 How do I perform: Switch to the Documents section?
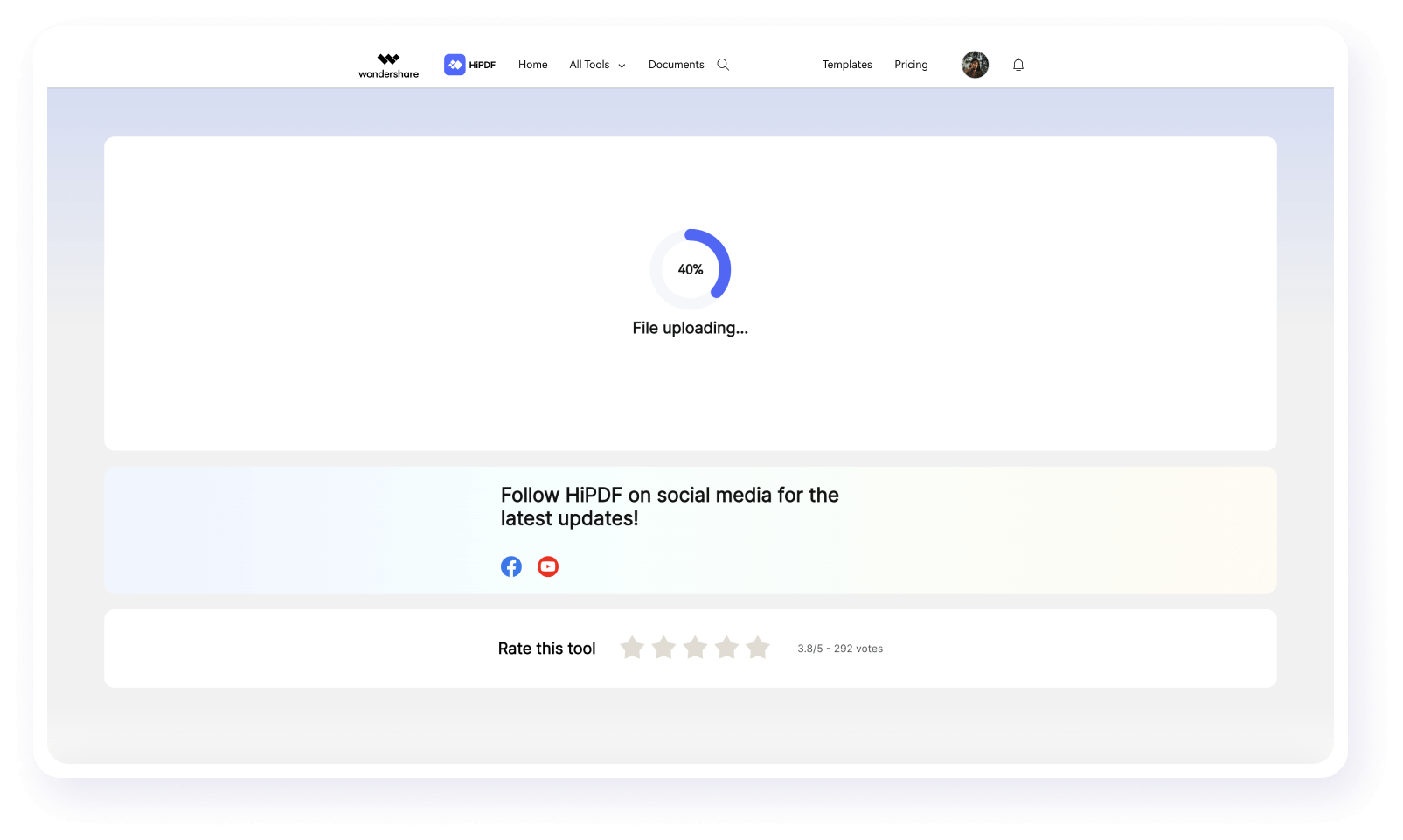click(x=676, y=64)
